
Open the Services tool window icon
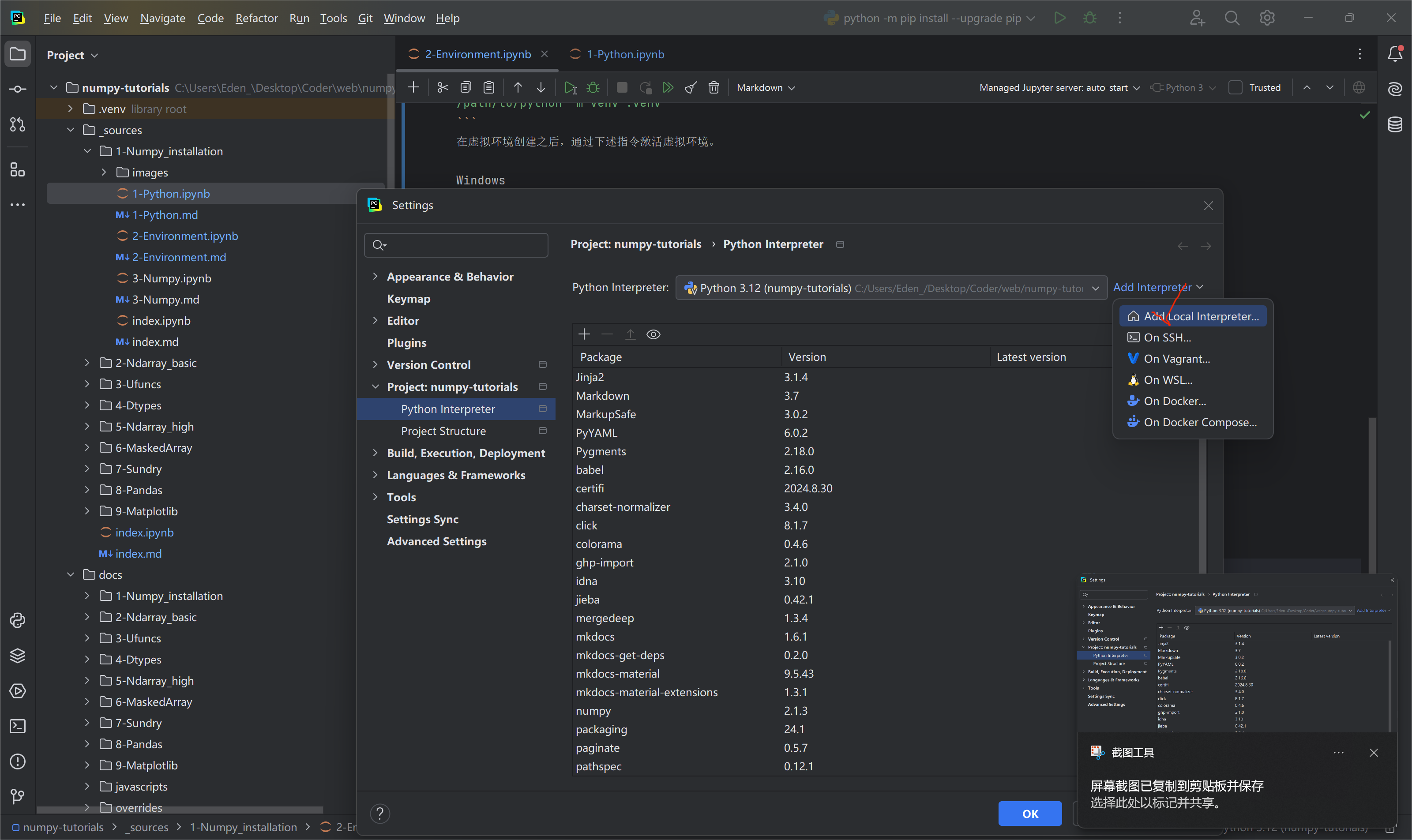pos(18,690)
